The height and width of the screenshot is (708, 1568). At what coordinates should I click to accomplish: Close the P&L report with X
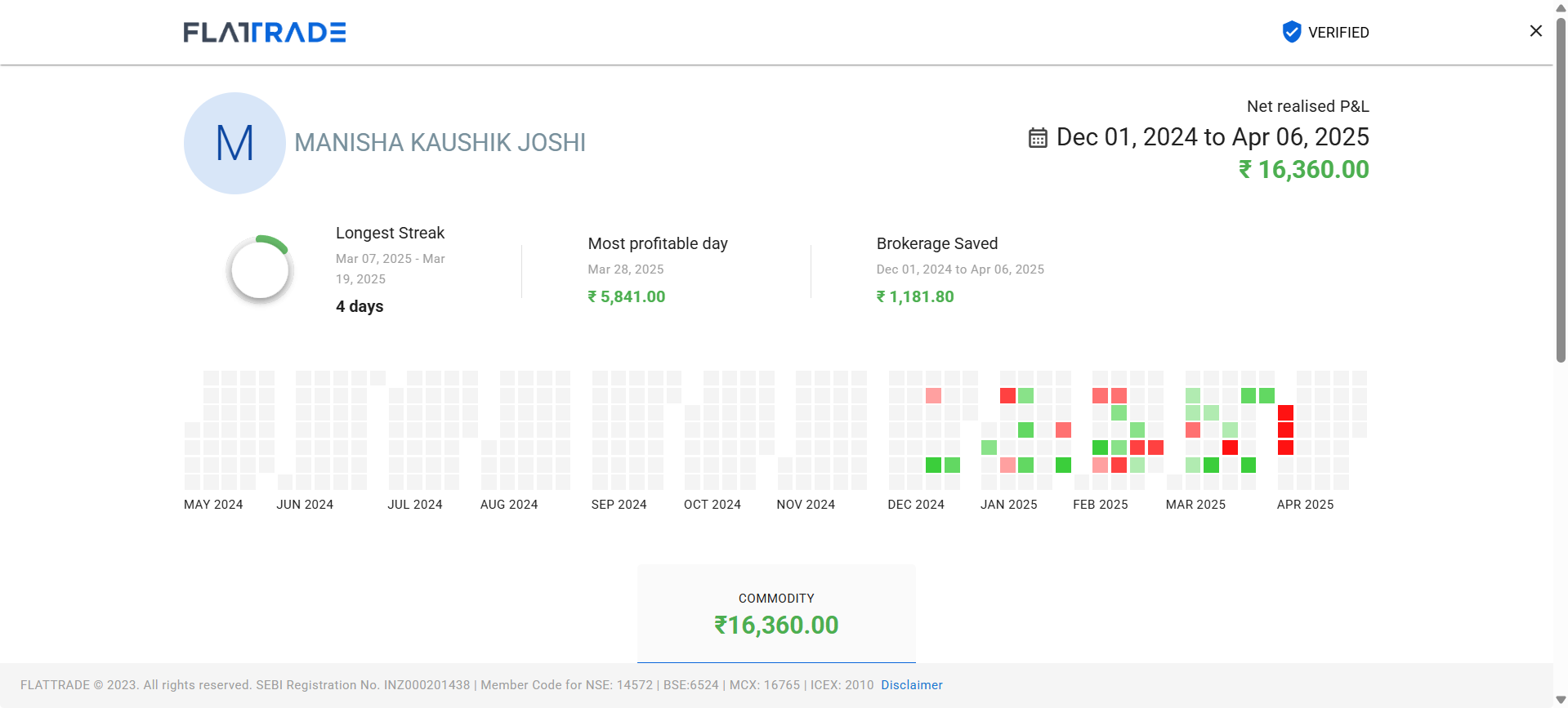coord(1535,31)
